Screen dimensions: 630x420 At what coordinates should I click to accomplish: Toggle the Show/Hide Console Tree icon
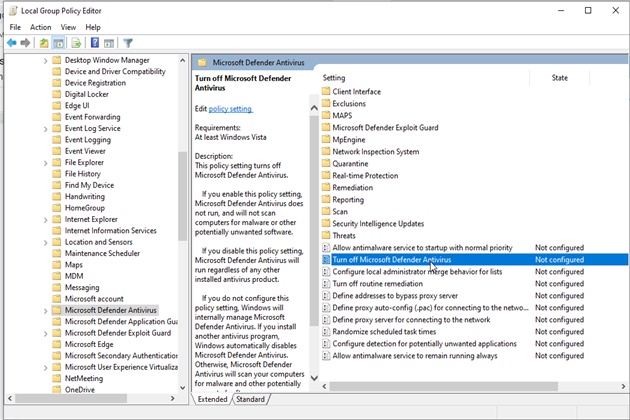(x=58, y=43)
